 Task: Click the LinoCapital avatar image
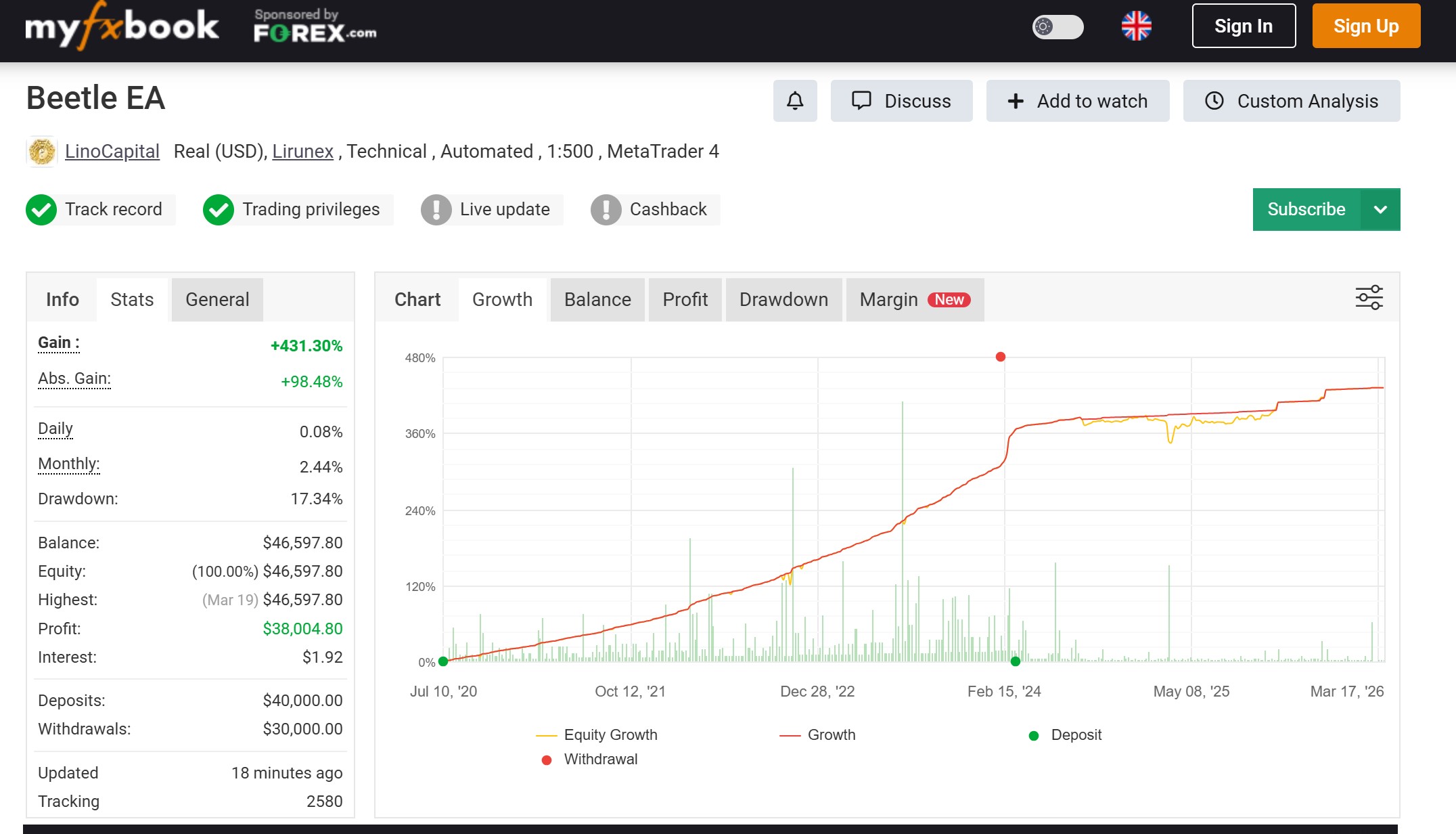coord(42,152)
